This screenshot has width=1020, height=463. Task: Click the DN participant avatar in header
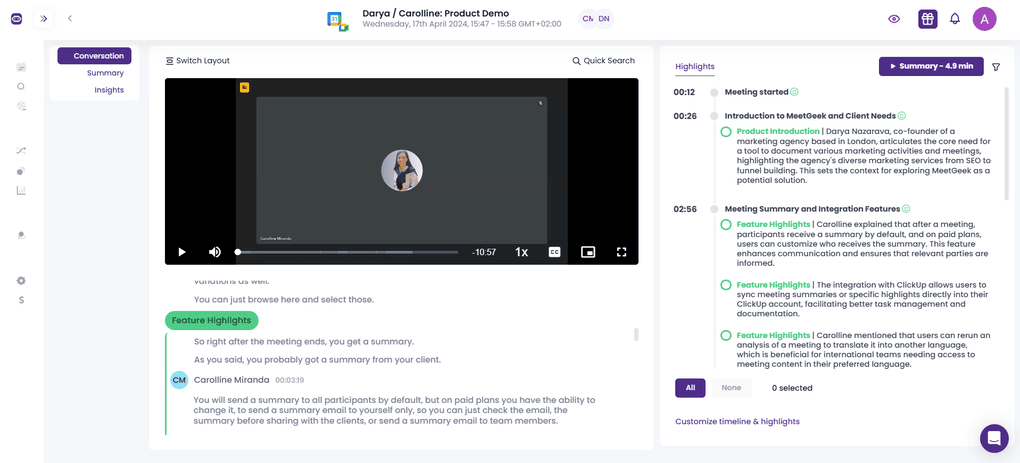pos(604,19)
